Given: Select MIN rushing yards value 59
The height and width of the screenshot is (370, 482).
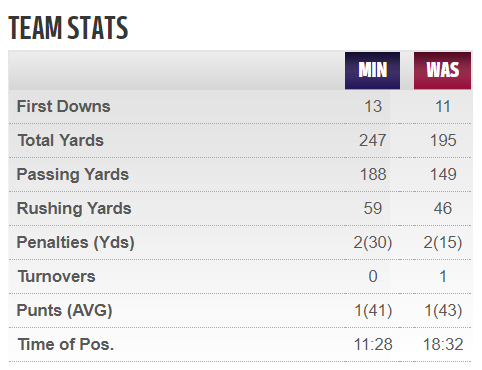Looking at the screenshot, I should [373, 208].
